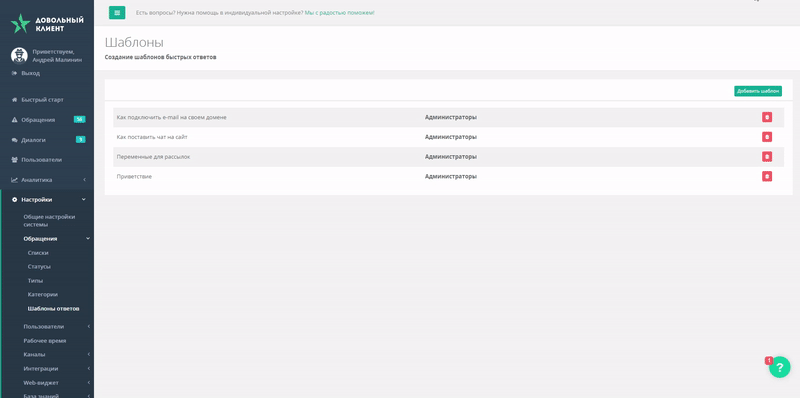This screenshot has height=398, width=800.
Task: Click the logout icon beside Выход
Action: [14, 73]
